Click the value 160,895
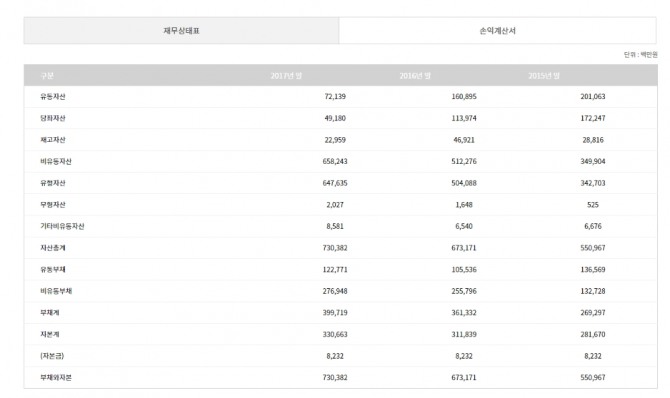Screen dimensions: 670x398 click(464, 97)
